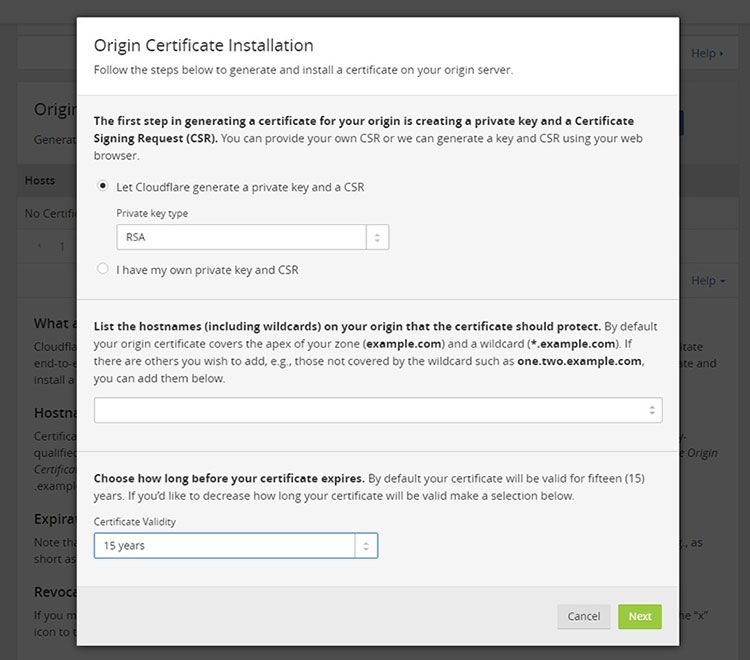Click the 'I have my own private key' label text
Image resolution: width=750 pixels, height=660 pixels.
(207, 269)
